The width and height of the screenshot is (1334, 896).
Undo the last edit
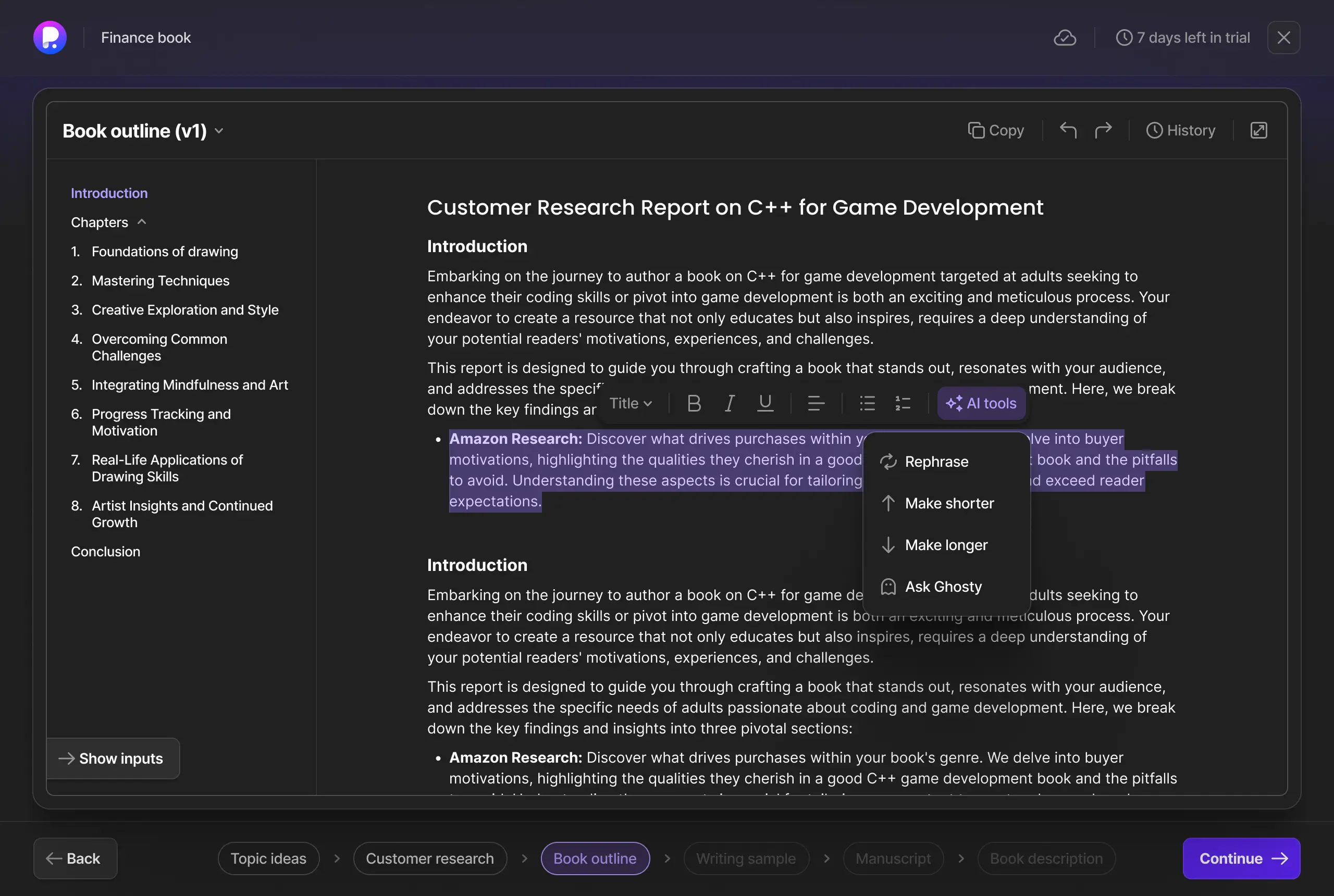click(1068, 130)
